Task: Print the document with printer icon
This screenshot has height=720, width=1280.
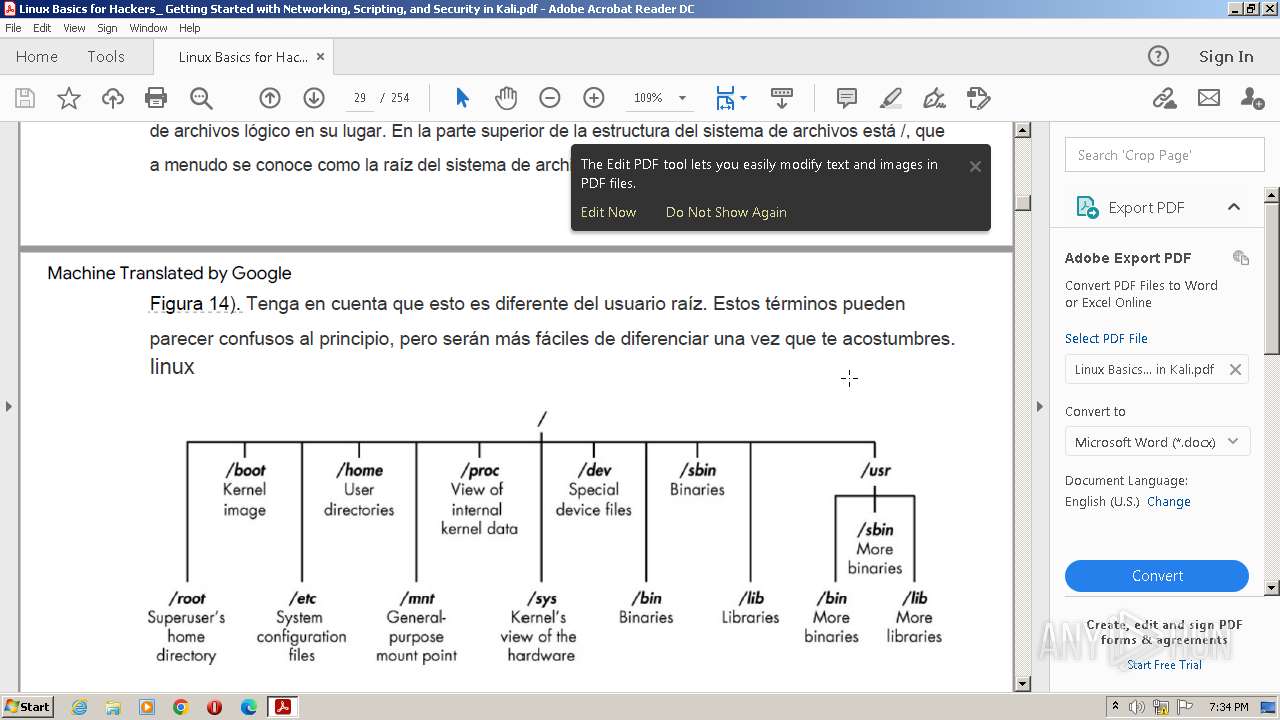Action: (x=156, y=98)
